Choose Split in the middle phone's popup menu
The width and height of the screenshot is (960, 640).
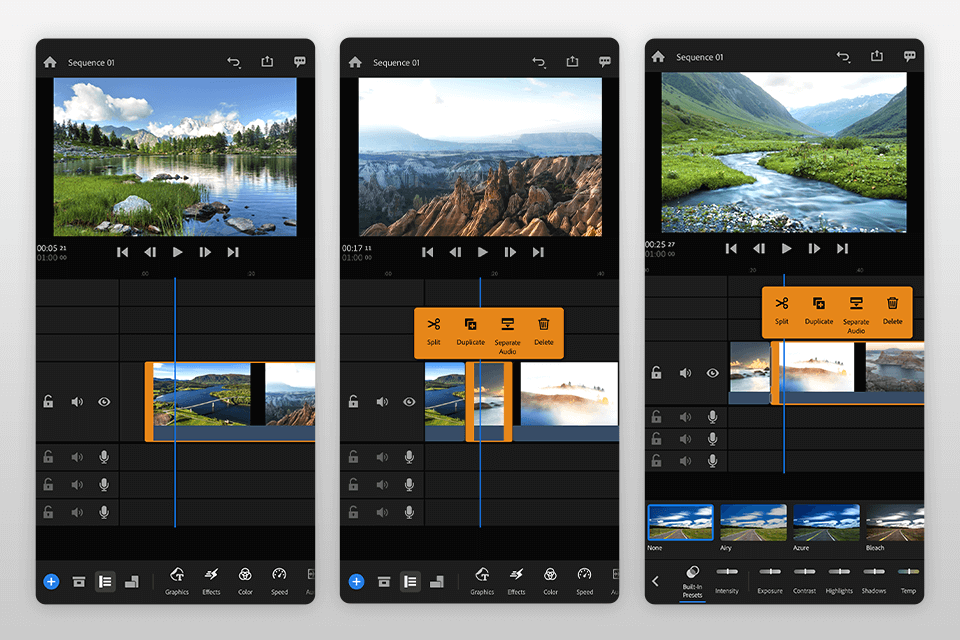click(x=433, y=331)
